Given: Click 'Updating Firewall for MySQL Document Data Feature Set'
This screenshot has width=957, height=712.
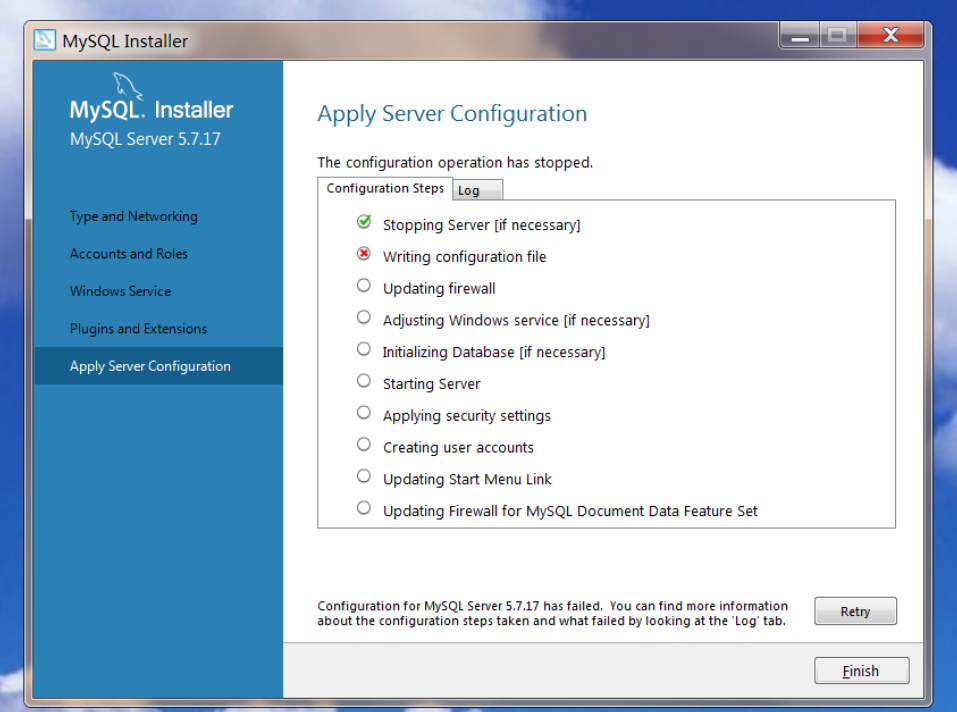Looking at the screenshot, I should point(570,511).
